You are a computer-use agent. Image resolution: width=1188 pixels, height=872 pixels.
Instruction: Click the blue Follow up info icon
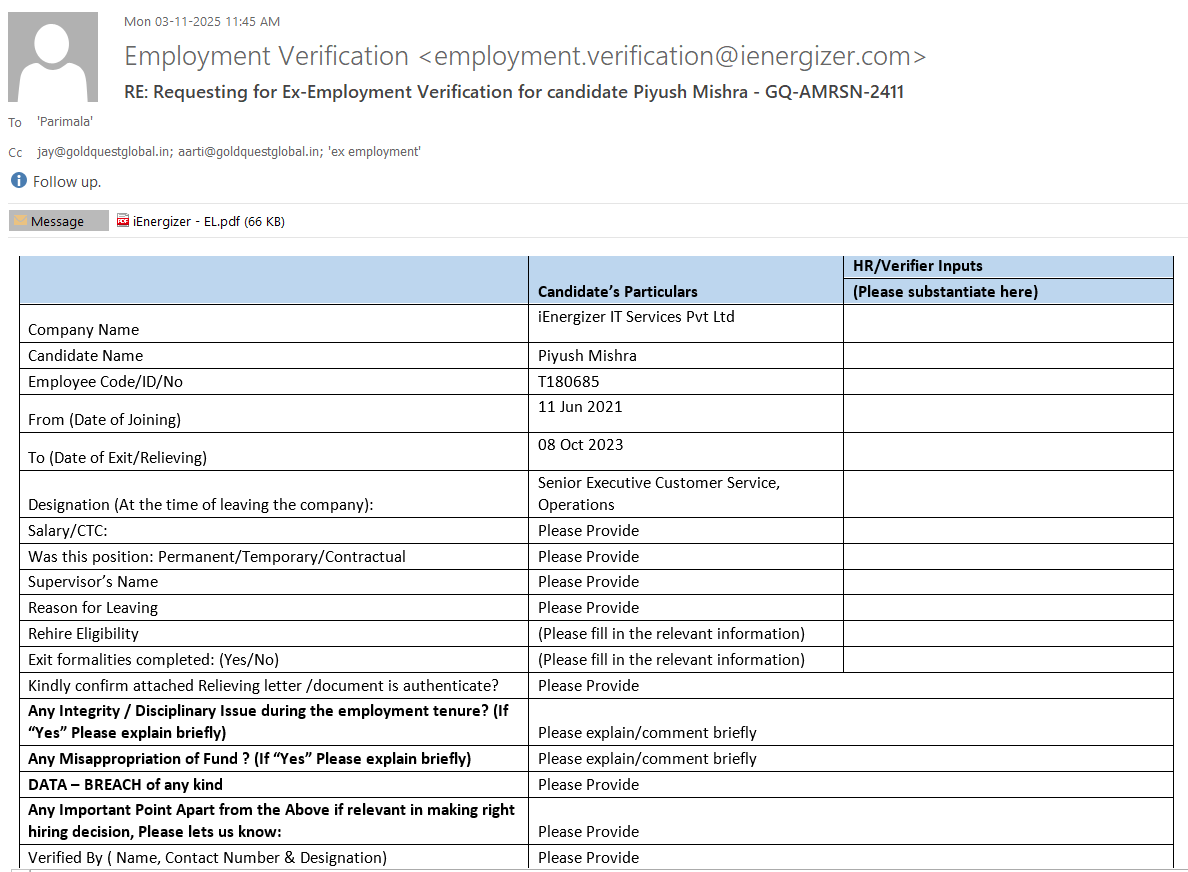click(19, 181)
